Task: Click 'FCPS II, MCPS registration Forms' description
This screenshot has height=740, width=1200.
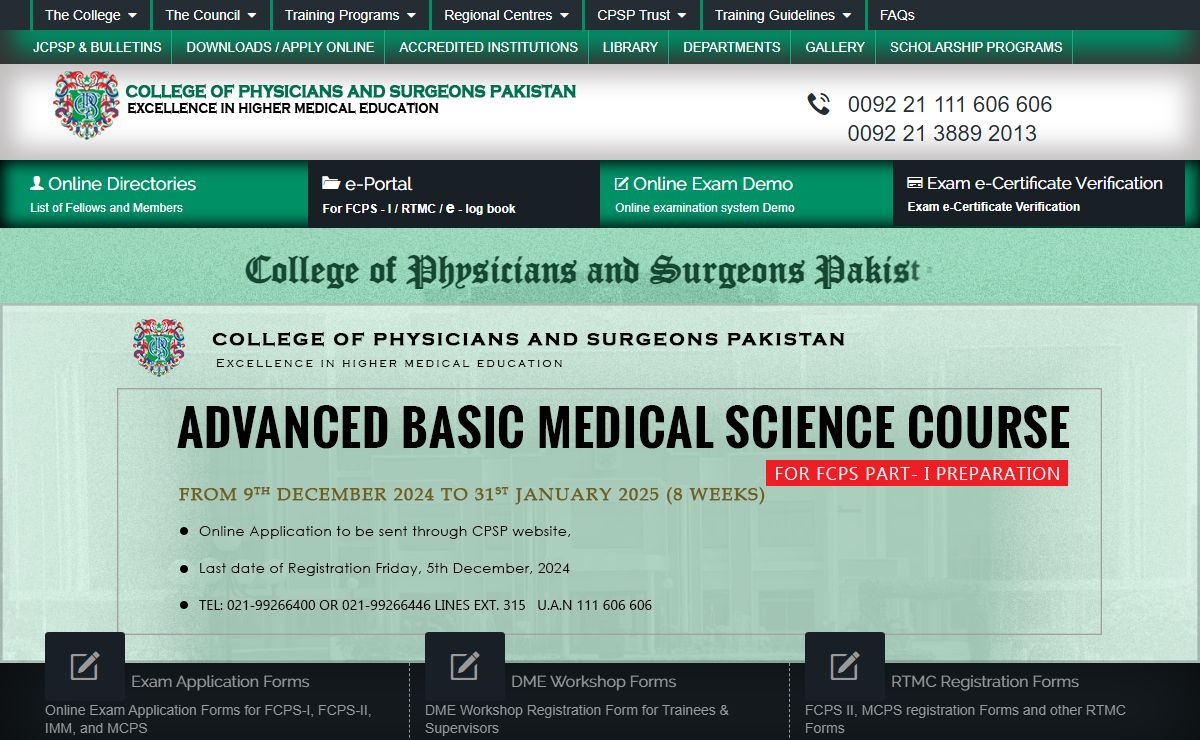Action: point(965,719)
